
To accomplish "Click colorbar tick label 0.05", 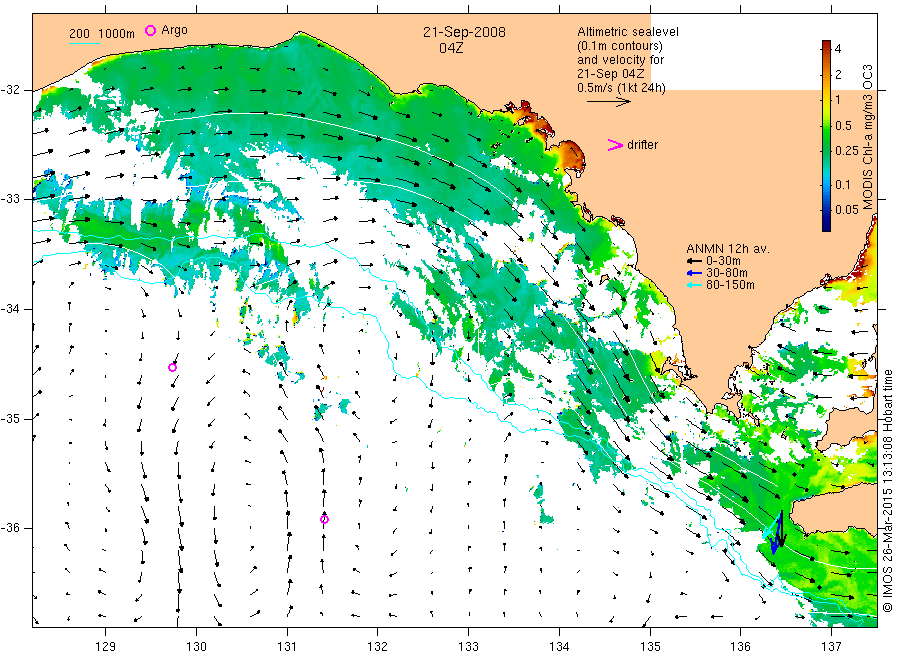I will tap(847, 209).
